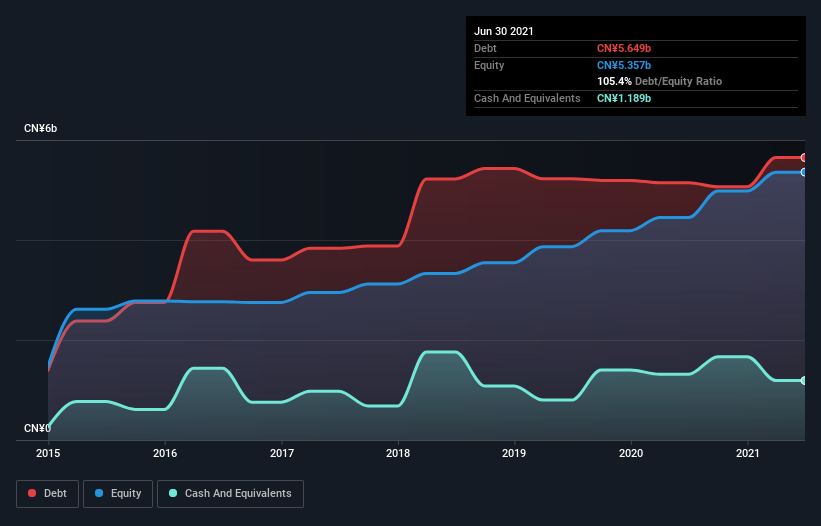Image resolution: width=821 pixels, height=526 pixels.
Task: Click the CN¥5.357b equity value
Action: [x=624, y=65]
